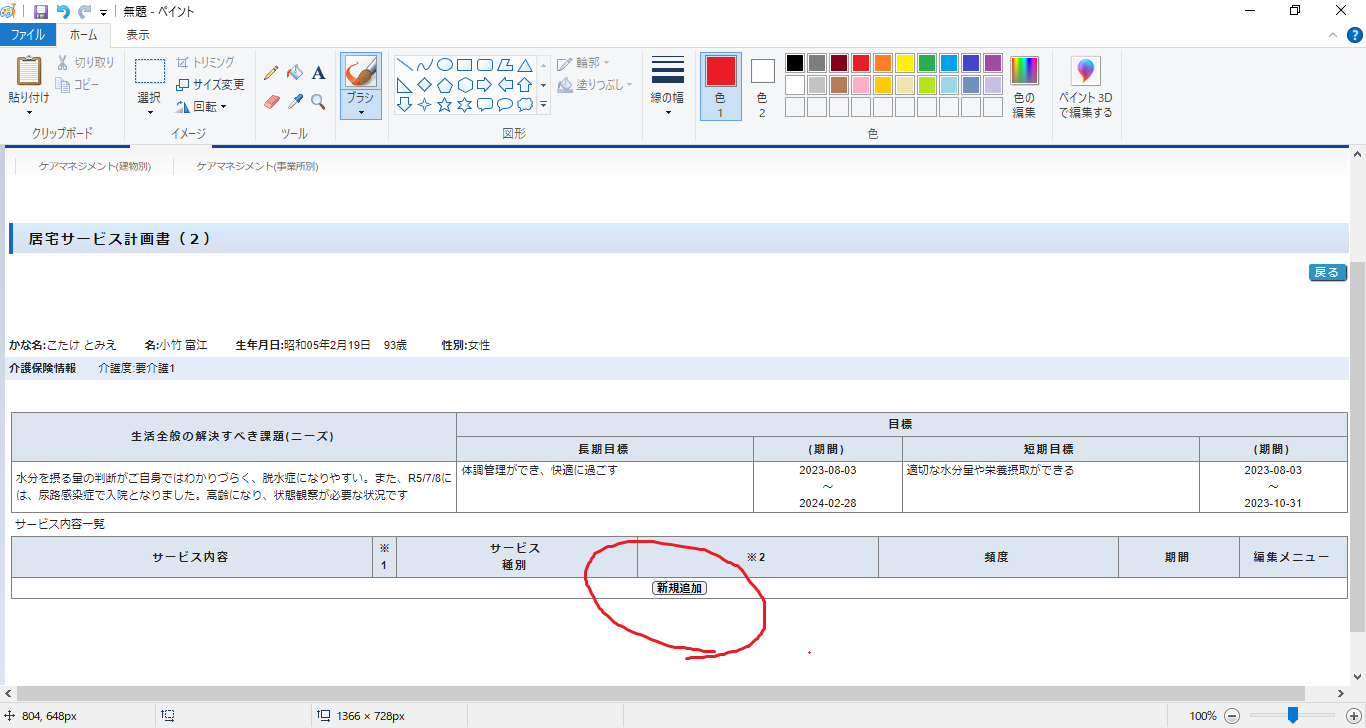Open the Edit colors dialog
The width and height of the screenshot is (1366, 728).
(1024, 86)
